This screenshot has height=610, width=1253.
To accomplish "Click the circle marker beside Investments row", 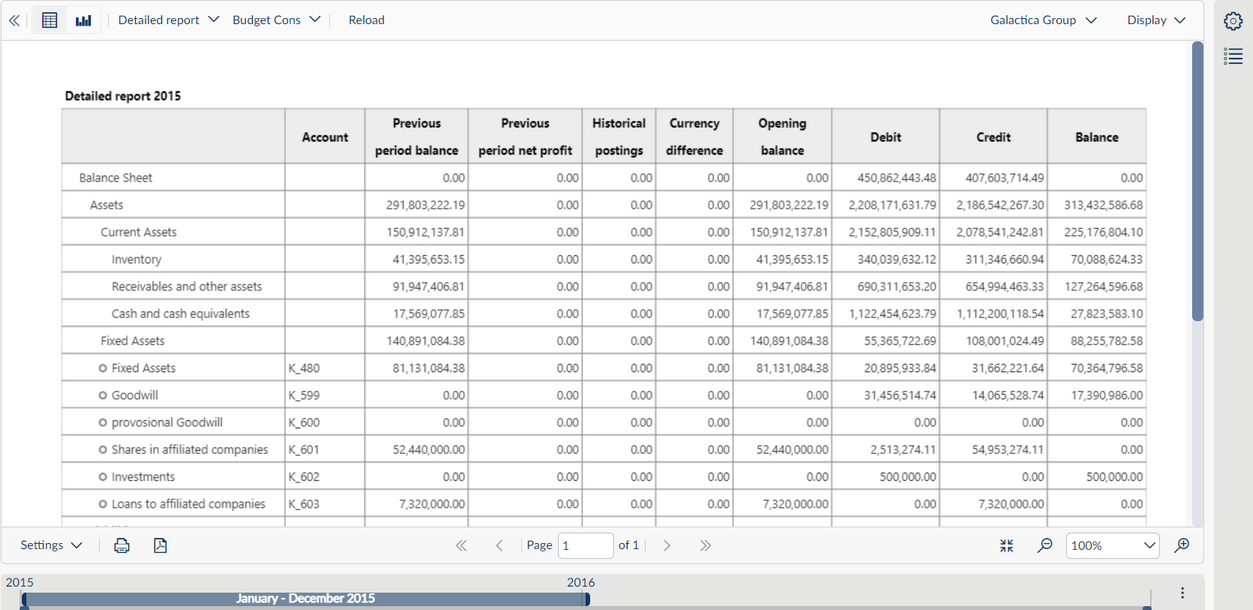I will click(103, 477).
